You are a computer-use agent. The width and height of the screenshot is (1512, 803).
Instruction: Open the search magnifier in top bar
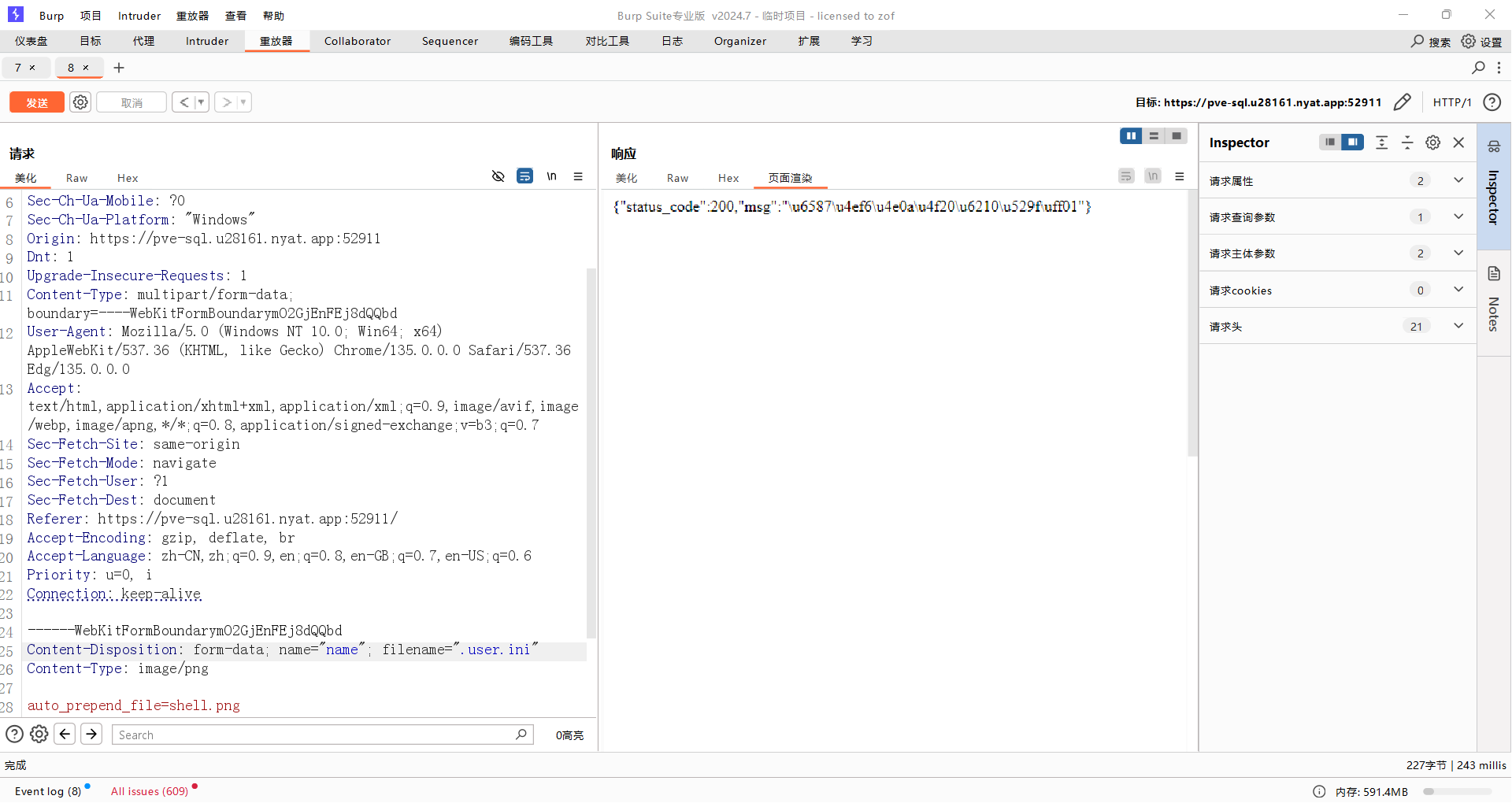point(1417,41)
